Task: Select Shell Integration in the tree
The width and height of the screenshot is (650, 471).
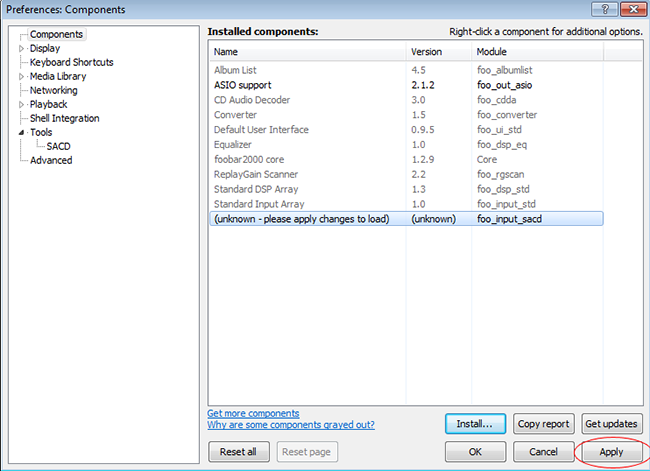Action: pyautogui.click(x=64, y=118)
